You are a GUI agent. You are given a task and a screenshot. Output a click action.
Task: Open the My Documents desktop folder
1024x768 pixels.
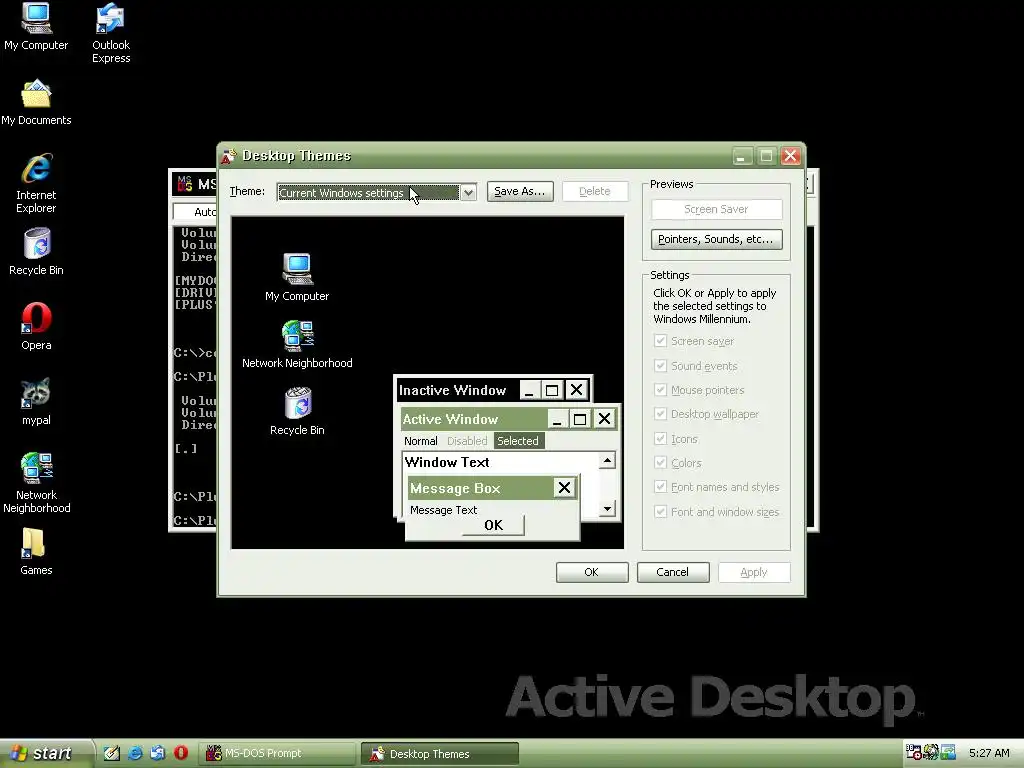coord(36,93)
